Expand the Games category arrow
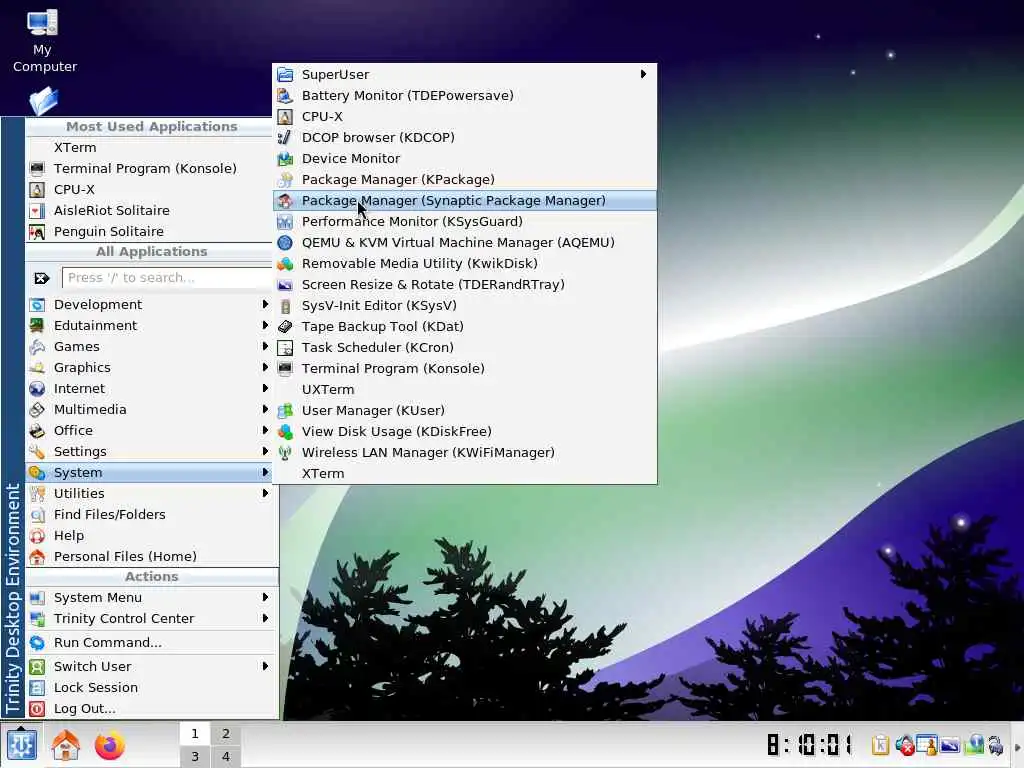Screen dimensions: 1024x768 pyautogui.click(x=265, y=346)
